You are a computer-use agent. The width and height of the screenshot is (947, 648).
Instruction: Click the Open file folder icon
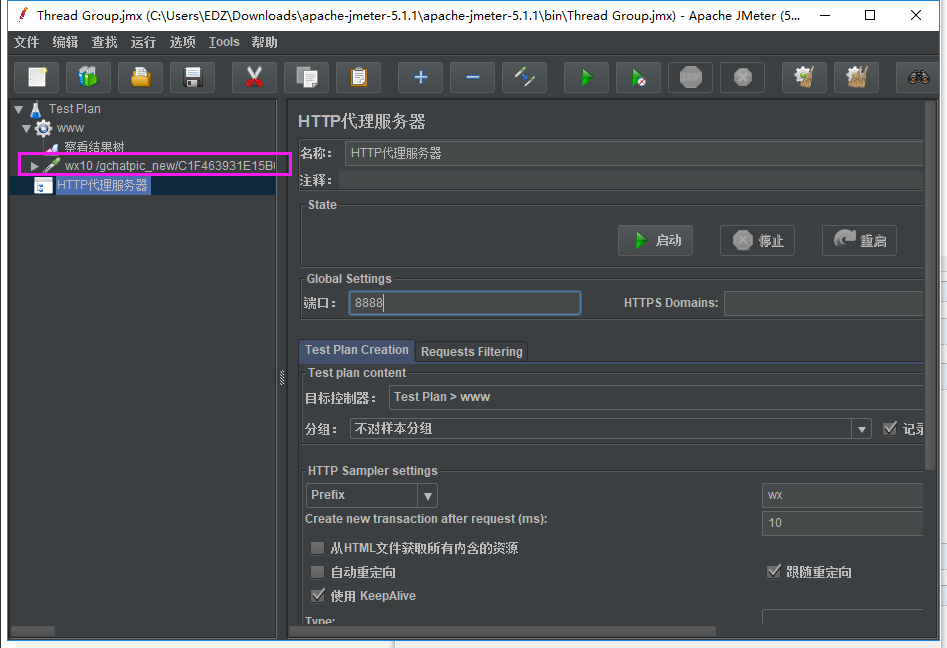pos(141,77)
